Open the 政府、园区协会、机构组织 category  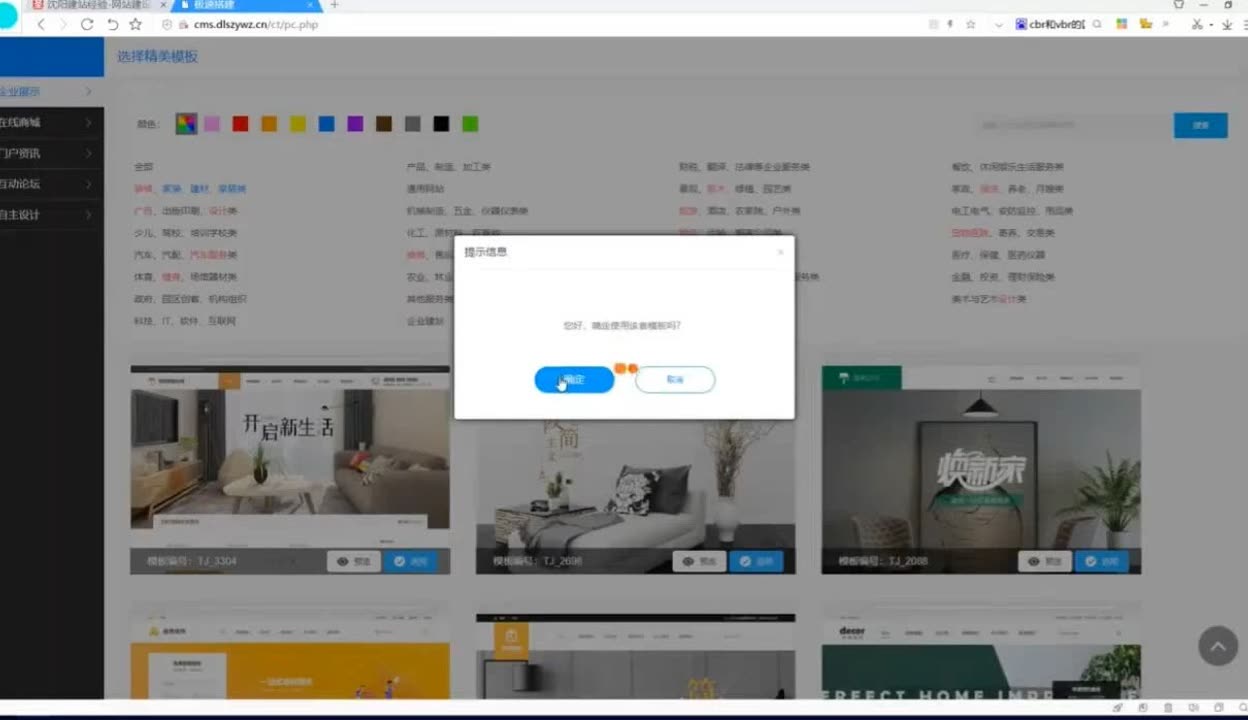(190, 299)
